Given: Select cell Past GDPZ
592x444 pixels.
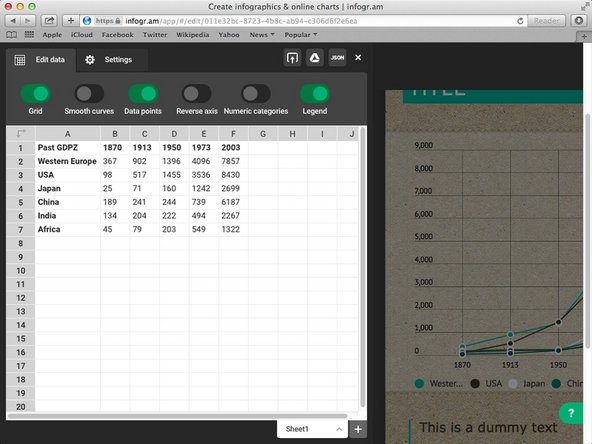Looking at the screenshot, I should [x=68, y=148].
